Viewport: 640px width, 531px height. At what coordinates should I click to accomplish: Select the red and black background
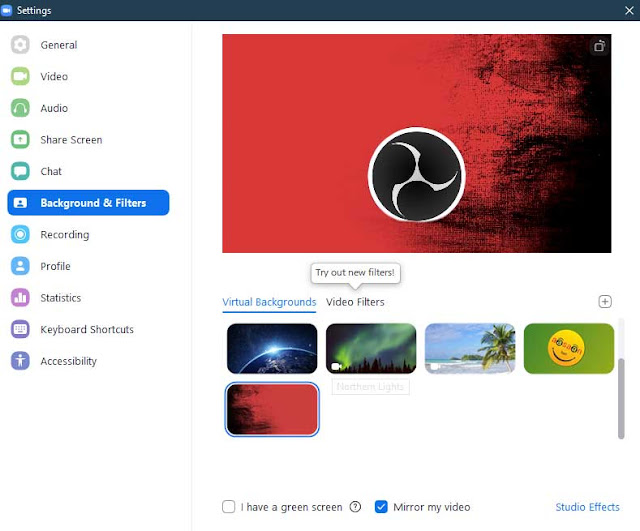click(x=272, y=409)
